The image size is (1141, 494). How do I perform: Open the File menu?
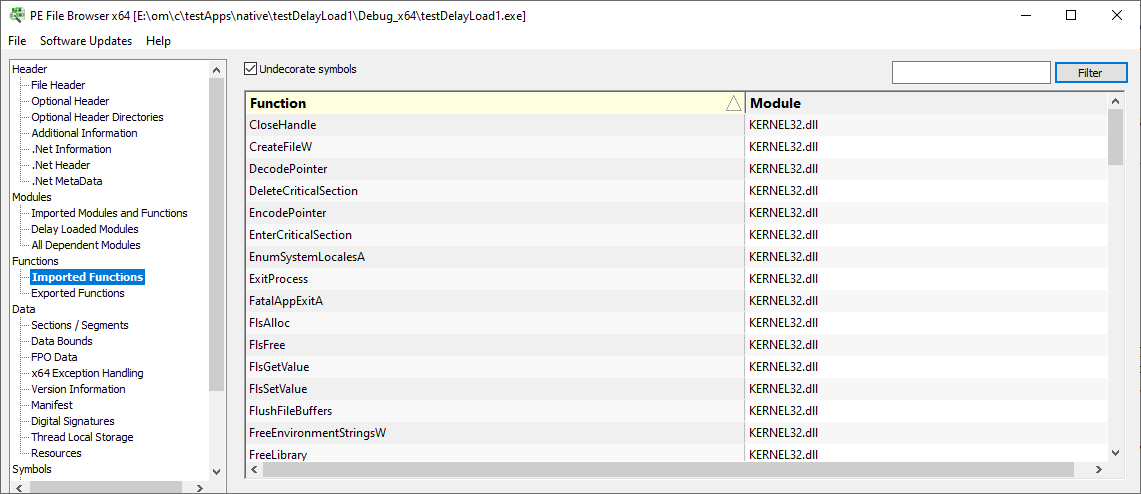17,41
